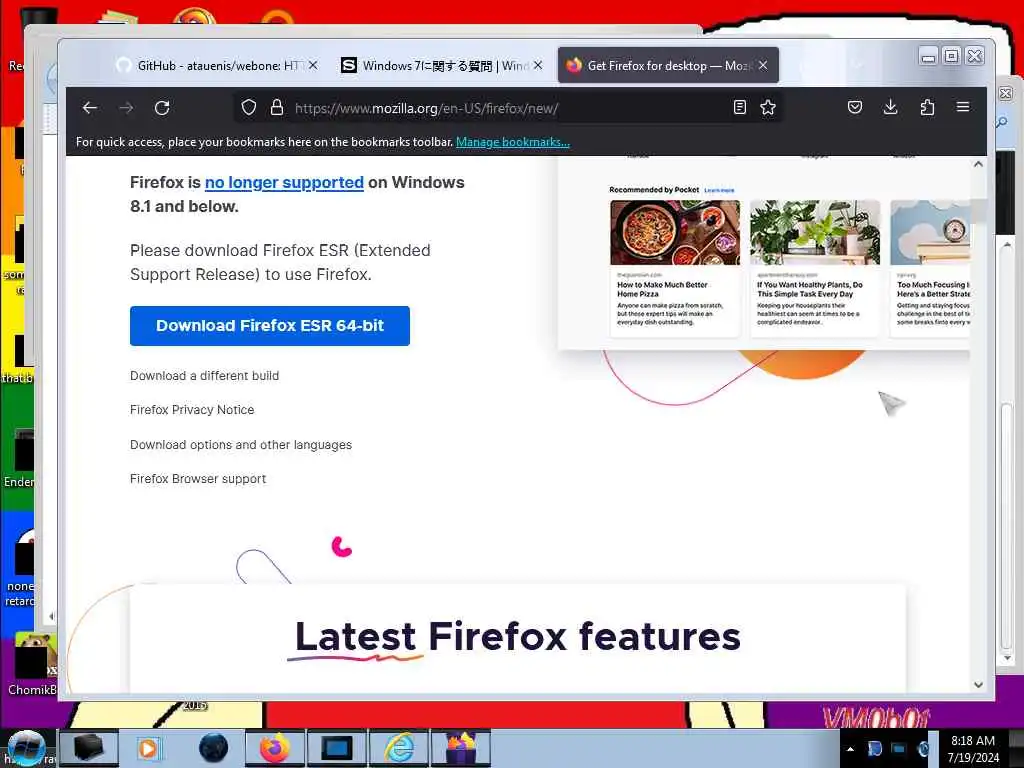The width and height of the screenshot is (1024, 768).
Task: Show hidden system tray icons
Action: (850, 749)
